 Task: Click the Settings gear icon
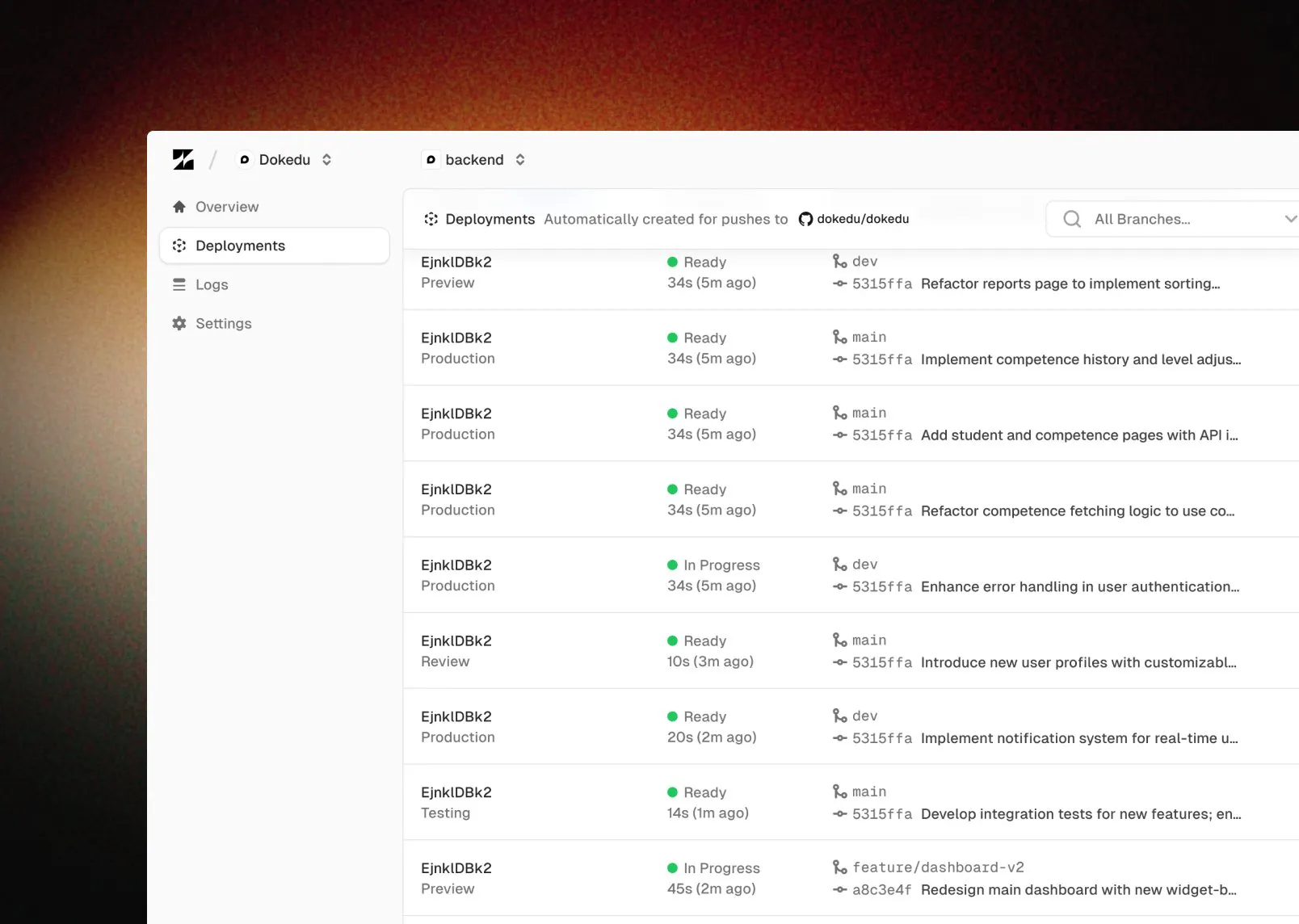tap(179, 323)
